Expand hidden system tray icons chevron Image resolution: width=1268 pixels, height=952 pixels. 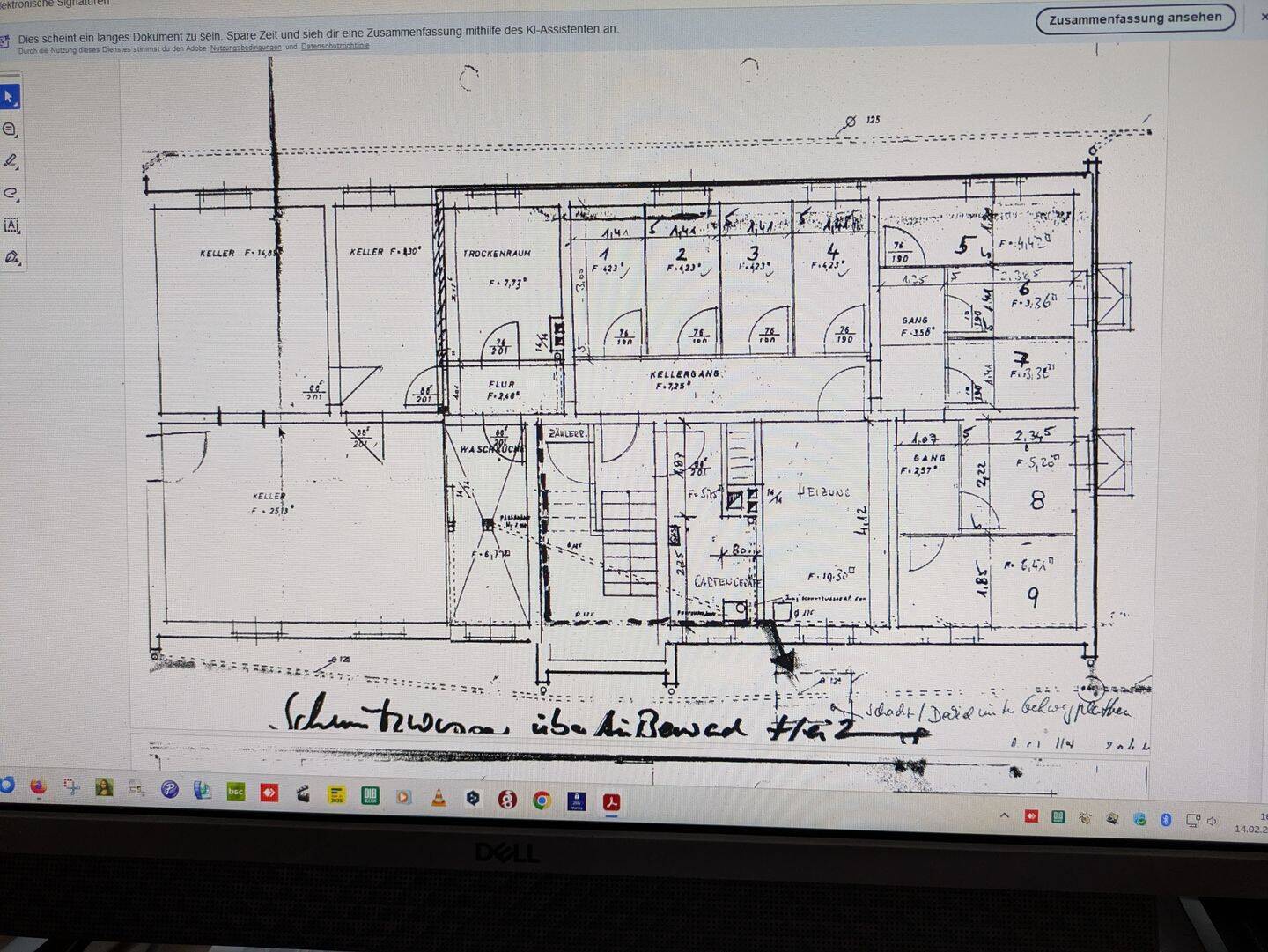tap(1005, 816)
